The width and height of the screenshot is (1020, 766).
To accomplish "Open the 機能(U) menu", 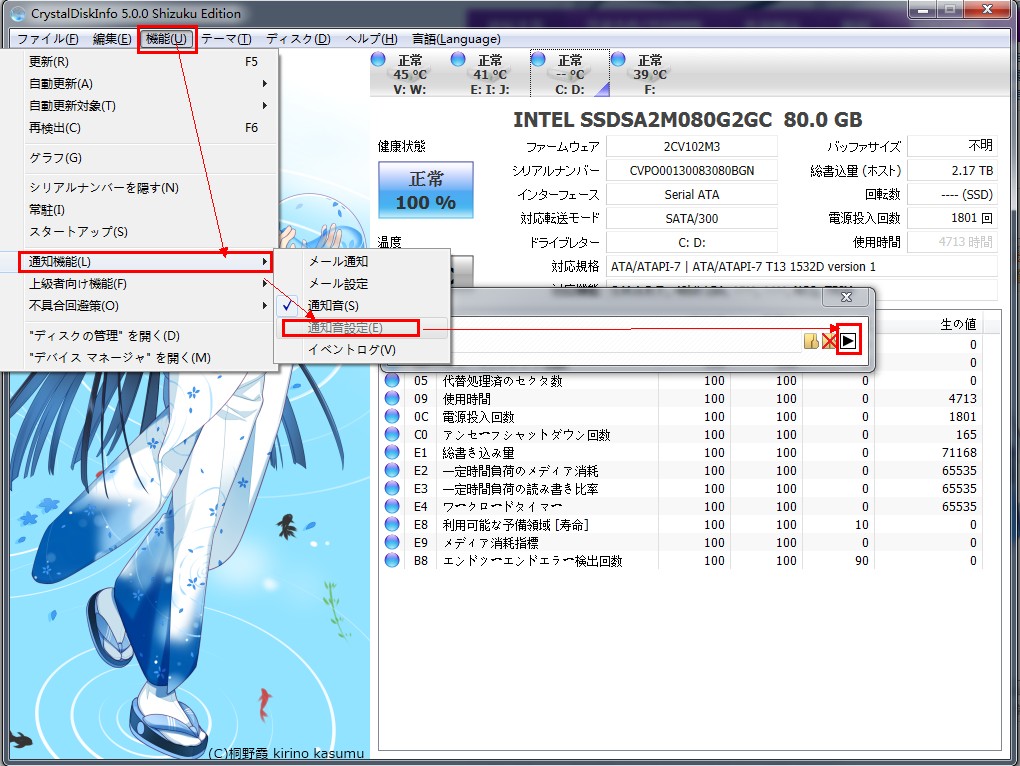I will pyautogui.click(x=167, y=39).
